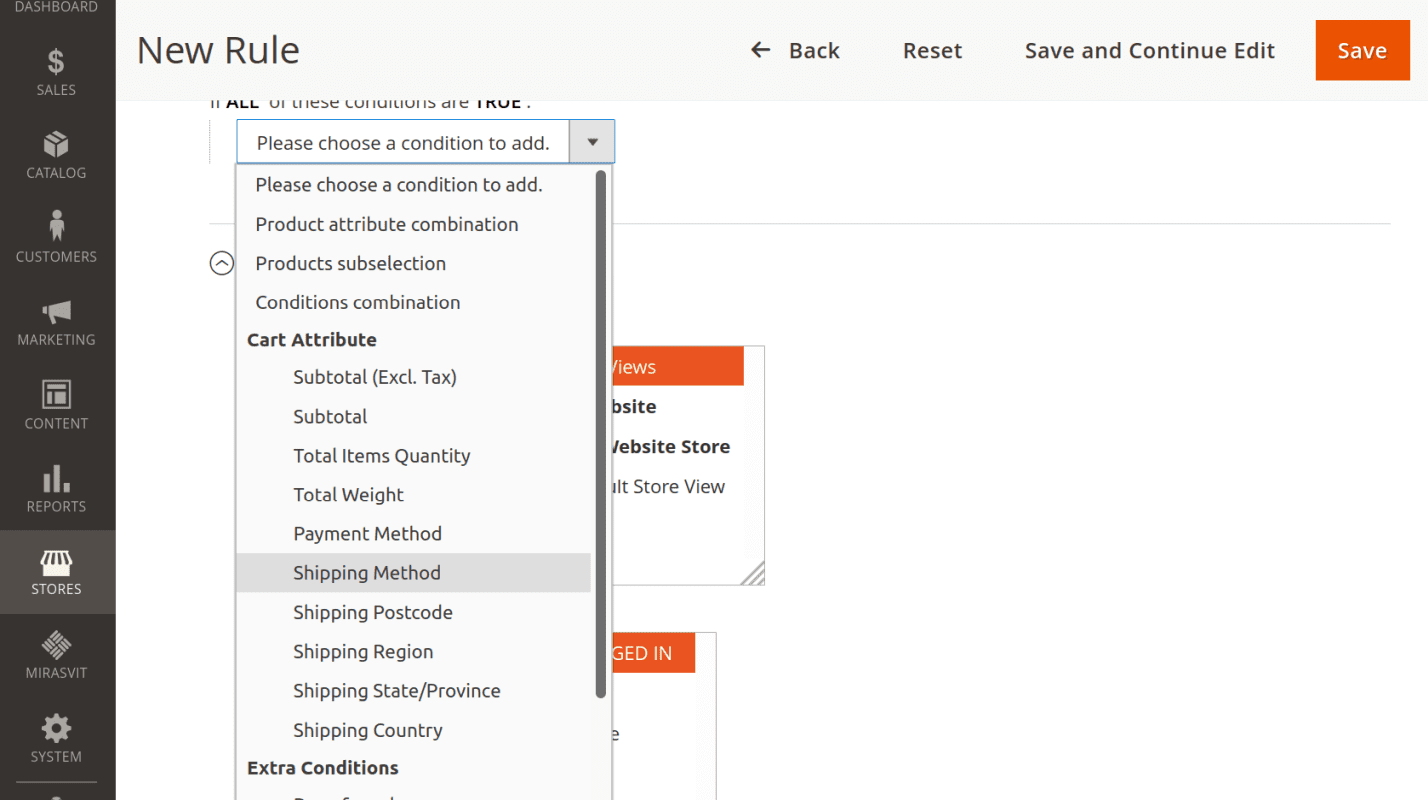Click Save and Continue Edit
The width and height of the screenshot is (1428, 800).
coord(1150,50)
